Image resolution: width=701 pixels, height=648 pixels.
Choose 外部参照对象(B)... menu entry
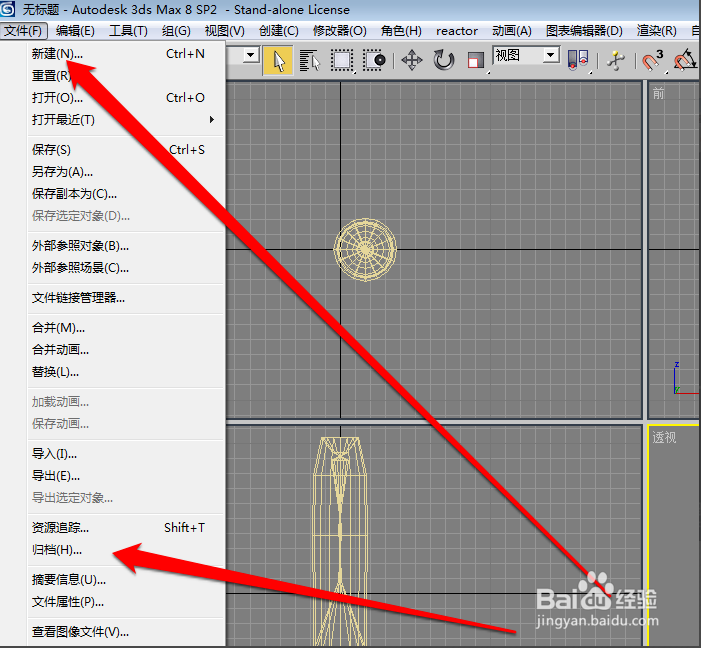[126, 246]
